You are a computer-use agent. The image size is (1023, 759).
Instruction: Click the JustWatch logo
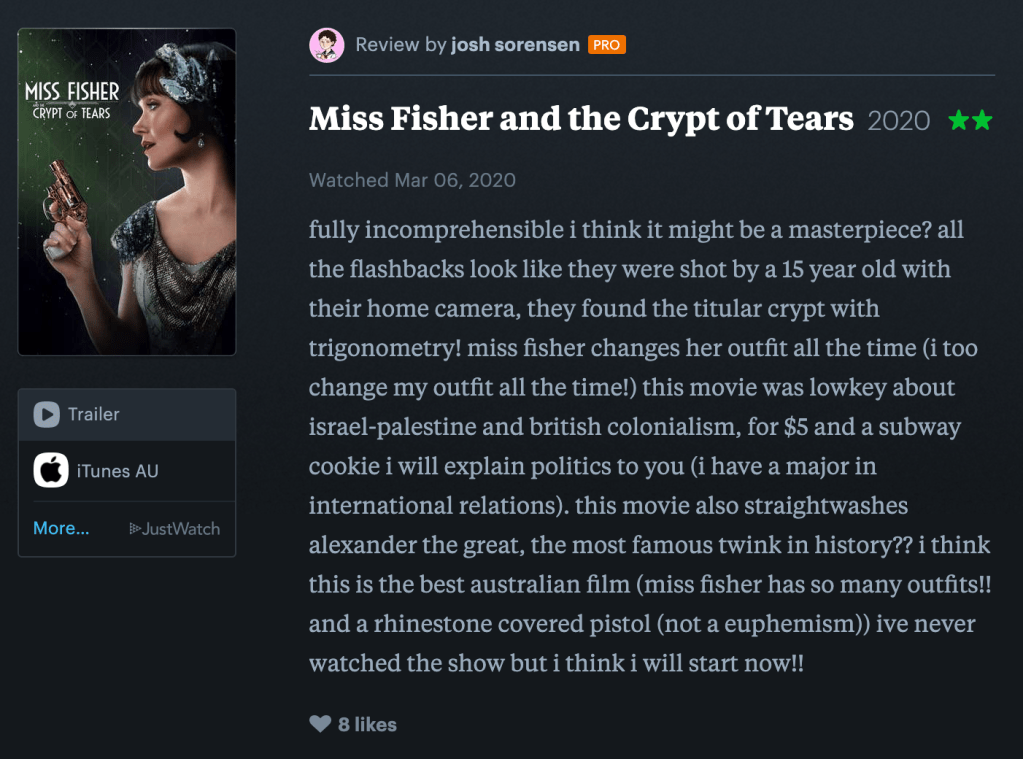[175, 529]
